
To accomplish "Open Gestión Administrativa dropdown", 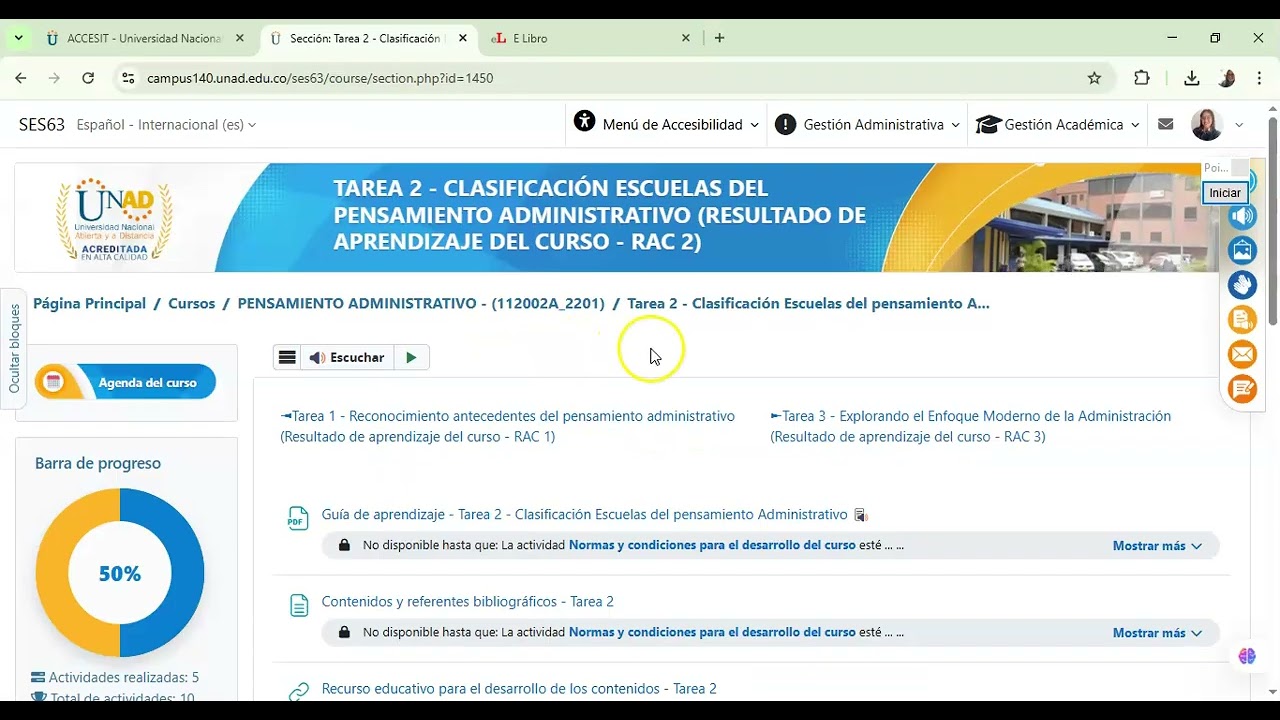I will coord(867,125).
